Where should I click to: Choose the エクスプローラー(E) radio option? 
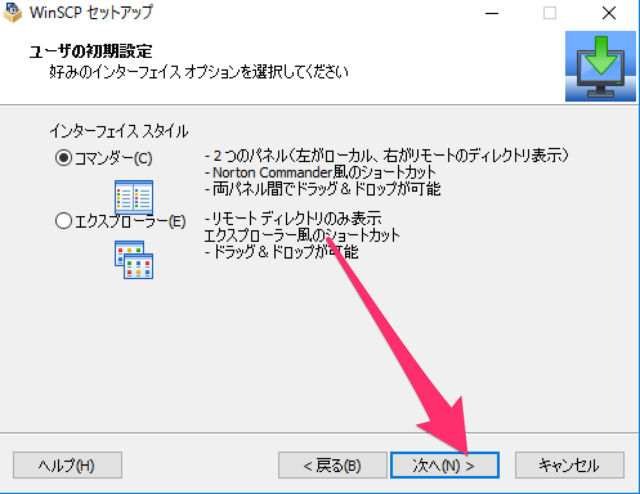(65, 222)
